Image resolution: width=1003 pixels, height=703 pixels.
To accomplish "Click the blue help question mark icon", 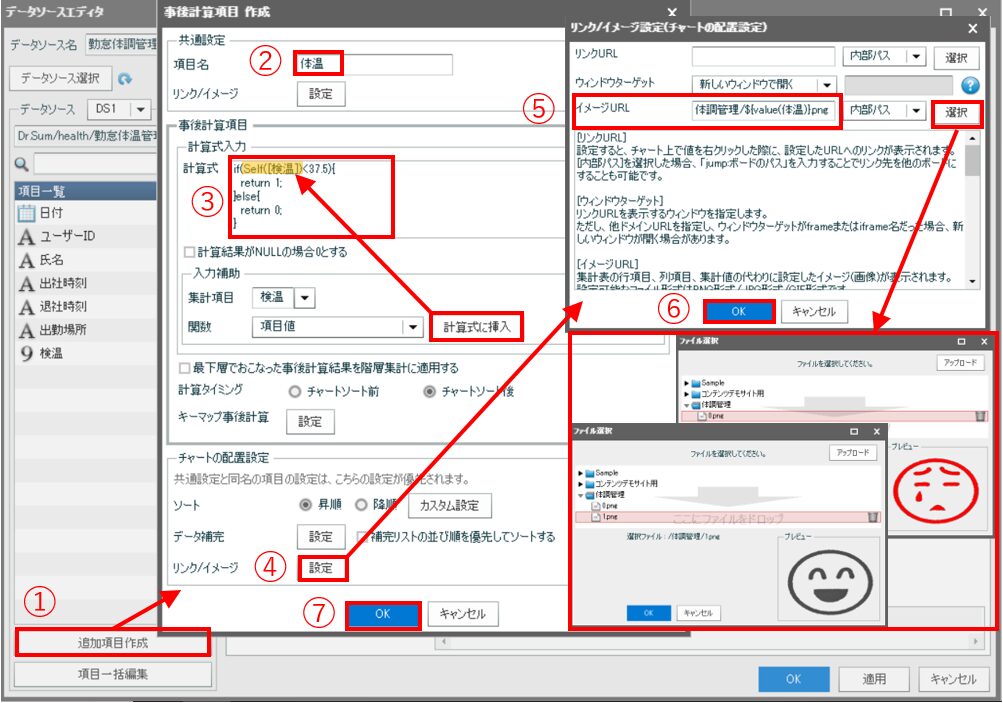I will pos(969,85).
